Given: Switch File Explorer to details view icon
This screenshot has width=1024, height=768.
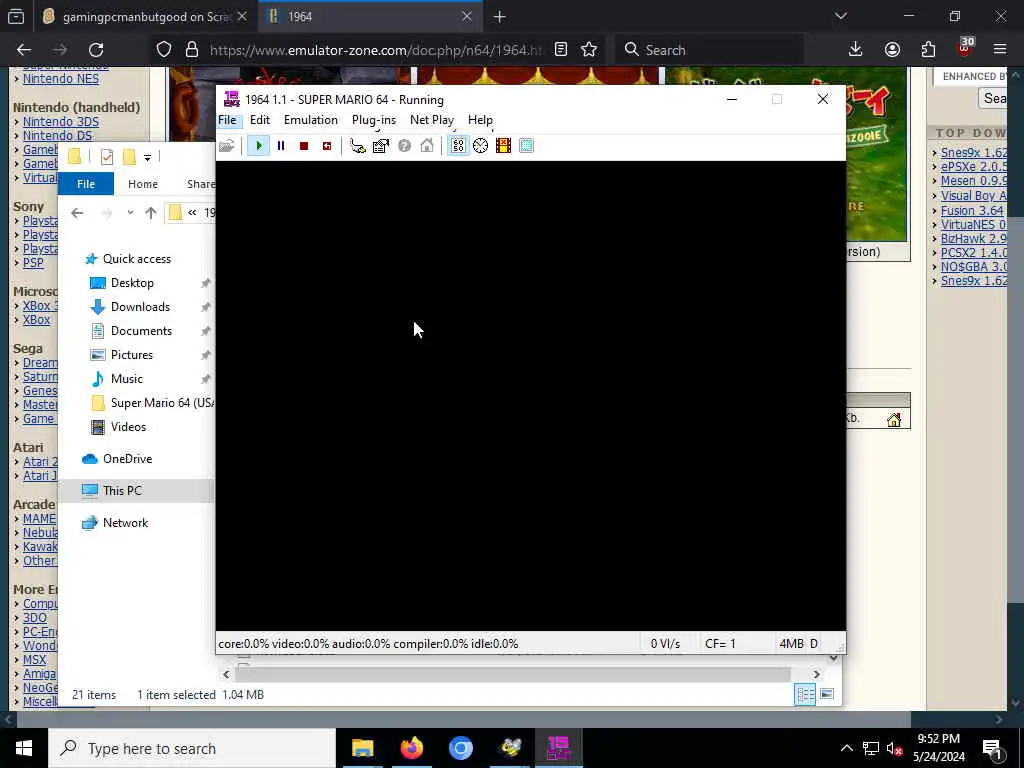Looking at the screenshot, I should pyautogui.click(x=805, y=694).
